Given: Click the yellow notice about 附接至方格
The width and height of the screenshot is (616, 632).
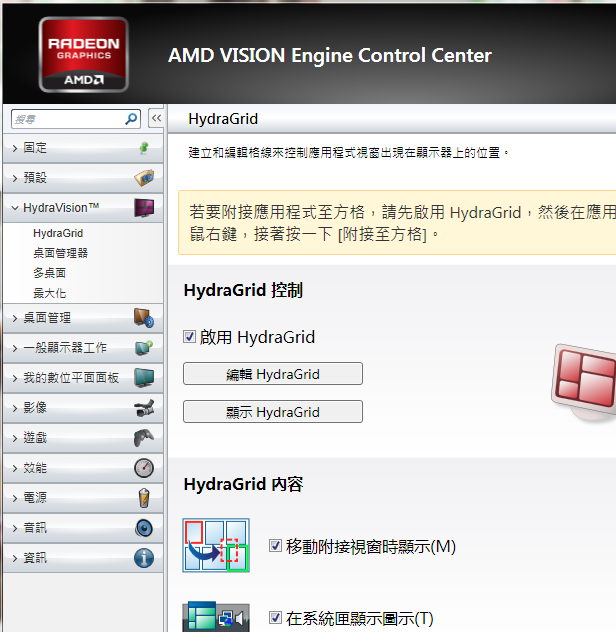Looking at the screenshot, I should point(397,222).
